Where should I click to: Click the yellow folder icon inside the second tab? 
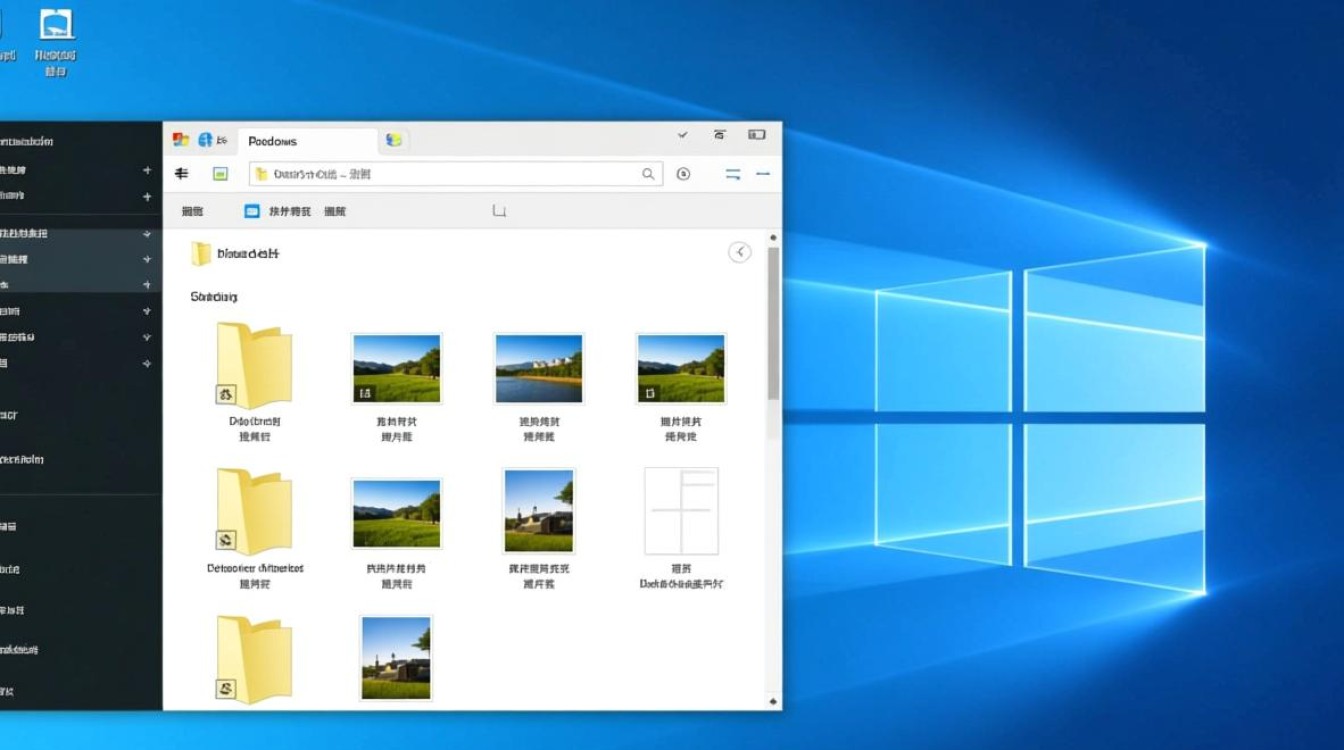click(394, 139)
